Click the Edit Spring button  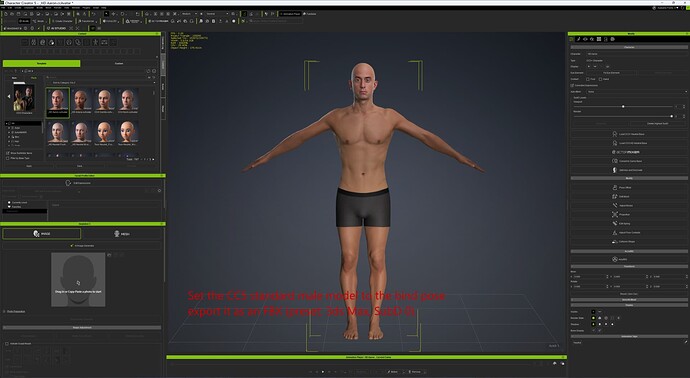click(629, 224)
